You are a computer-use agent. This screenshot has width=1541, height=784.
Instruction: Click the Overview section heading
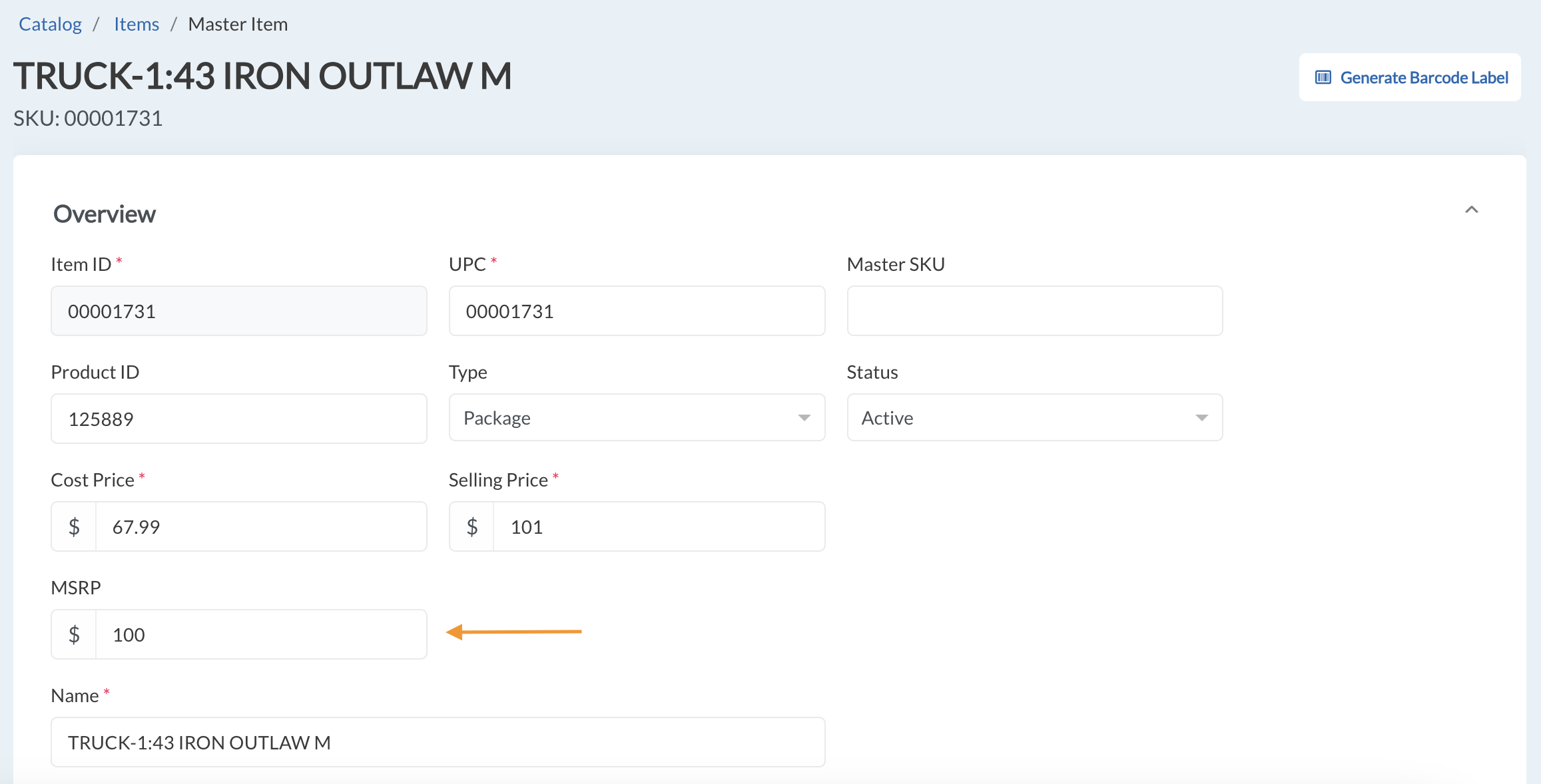[105, 213]
